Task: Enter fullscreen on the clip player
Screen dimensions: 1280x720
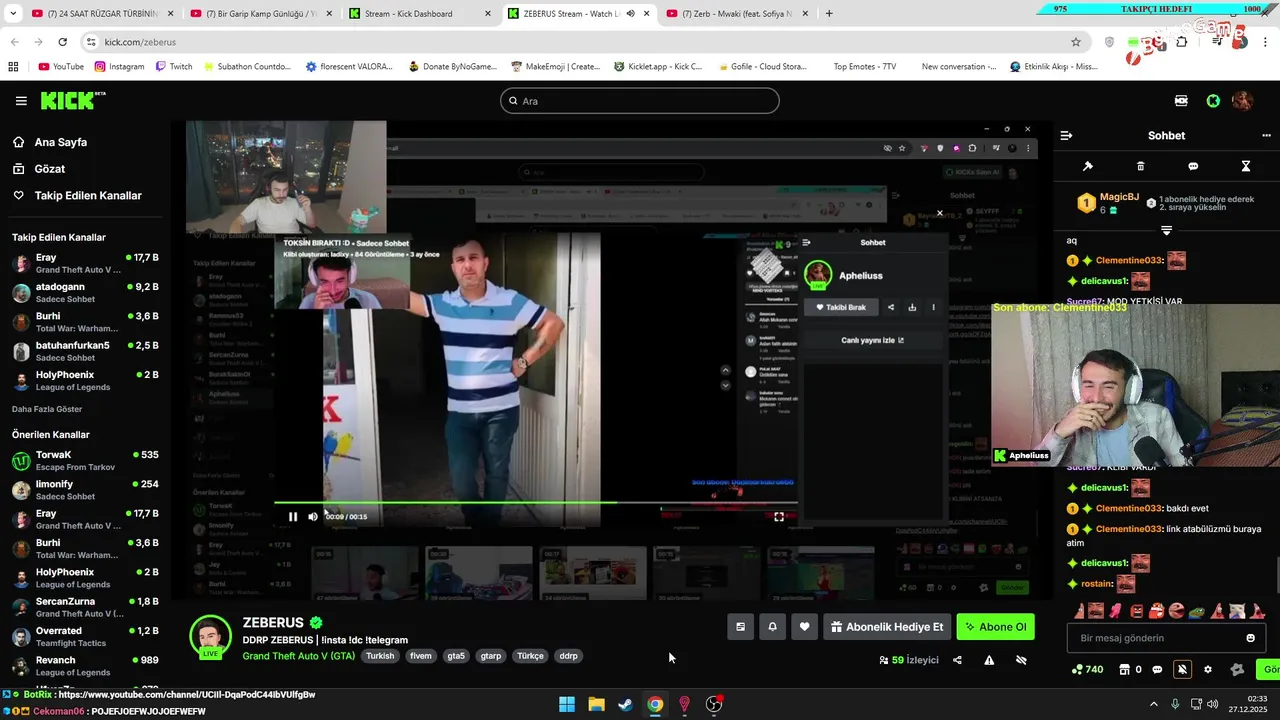Action: click(779, 517)
